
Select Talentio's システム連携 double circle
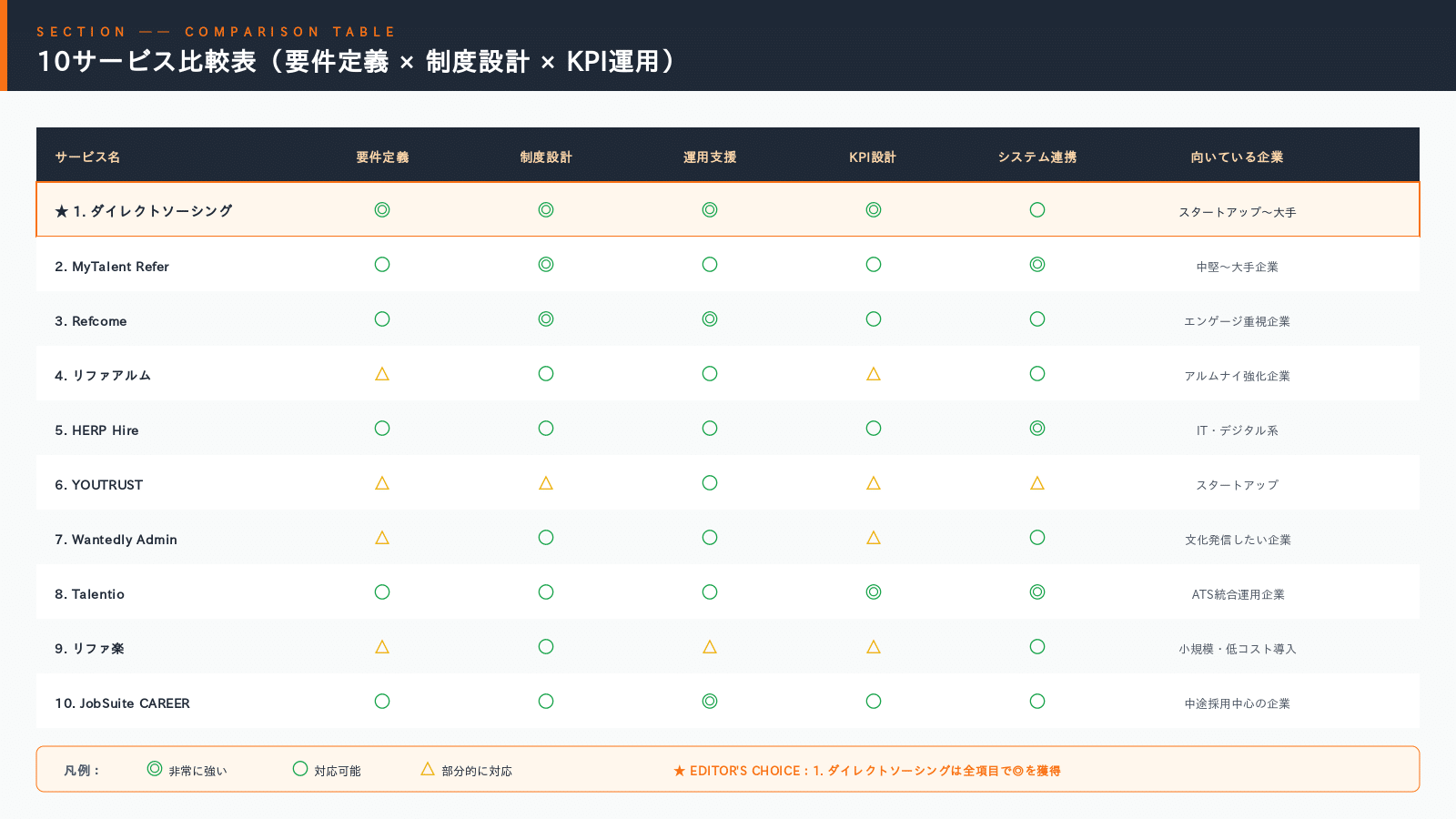1037,592
